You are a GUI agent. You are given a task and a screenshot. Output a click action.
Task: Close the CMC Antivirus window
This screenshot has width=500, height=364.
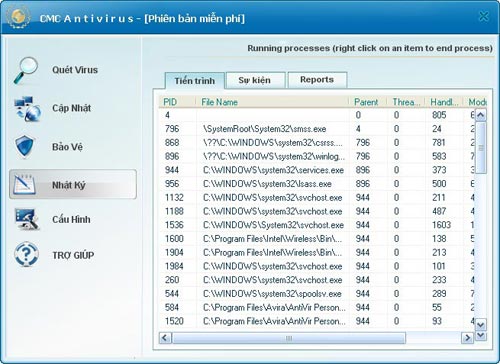pos(484,16)
